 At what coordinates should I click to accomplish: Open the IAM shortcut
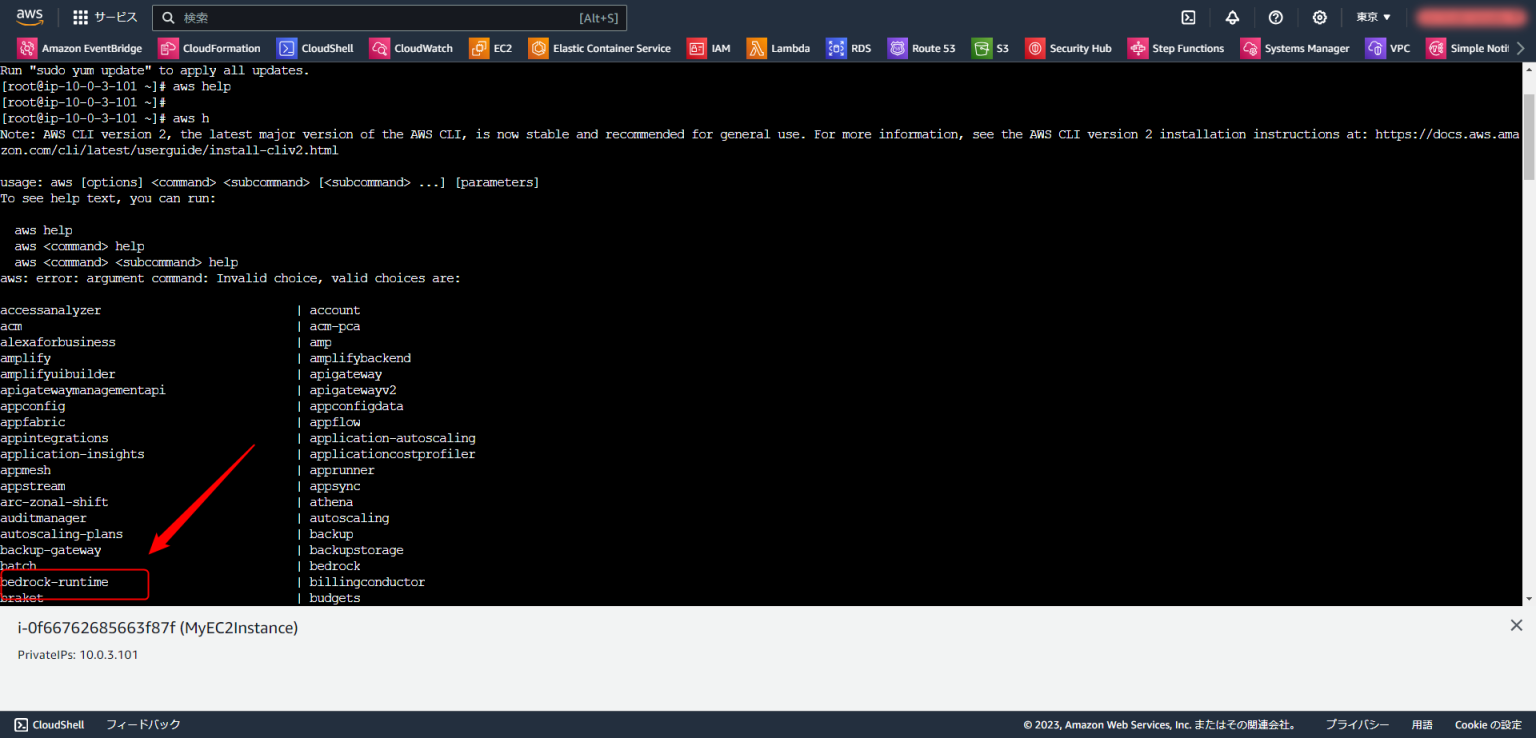tap(709, 48)
